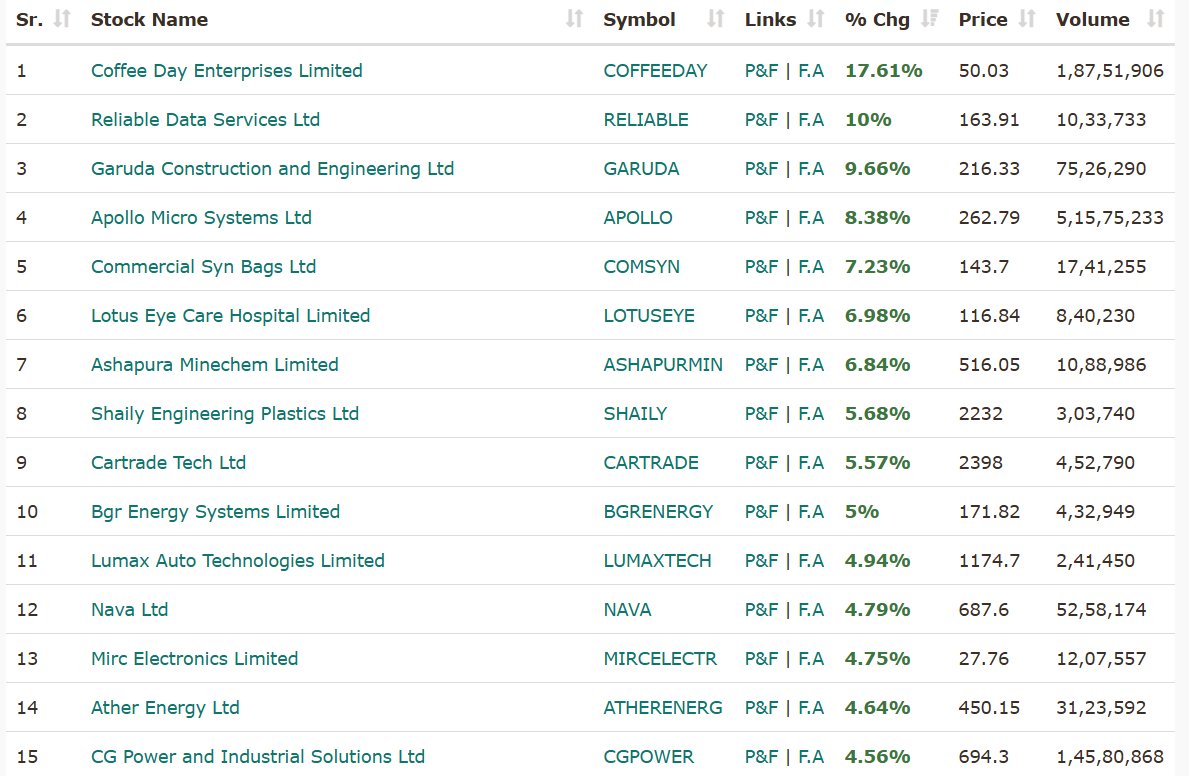Open P&F link in Shaily Engineering row
Image resolution: width=1189 pixels, height=776 pixels.
click(x=761, y=413)
